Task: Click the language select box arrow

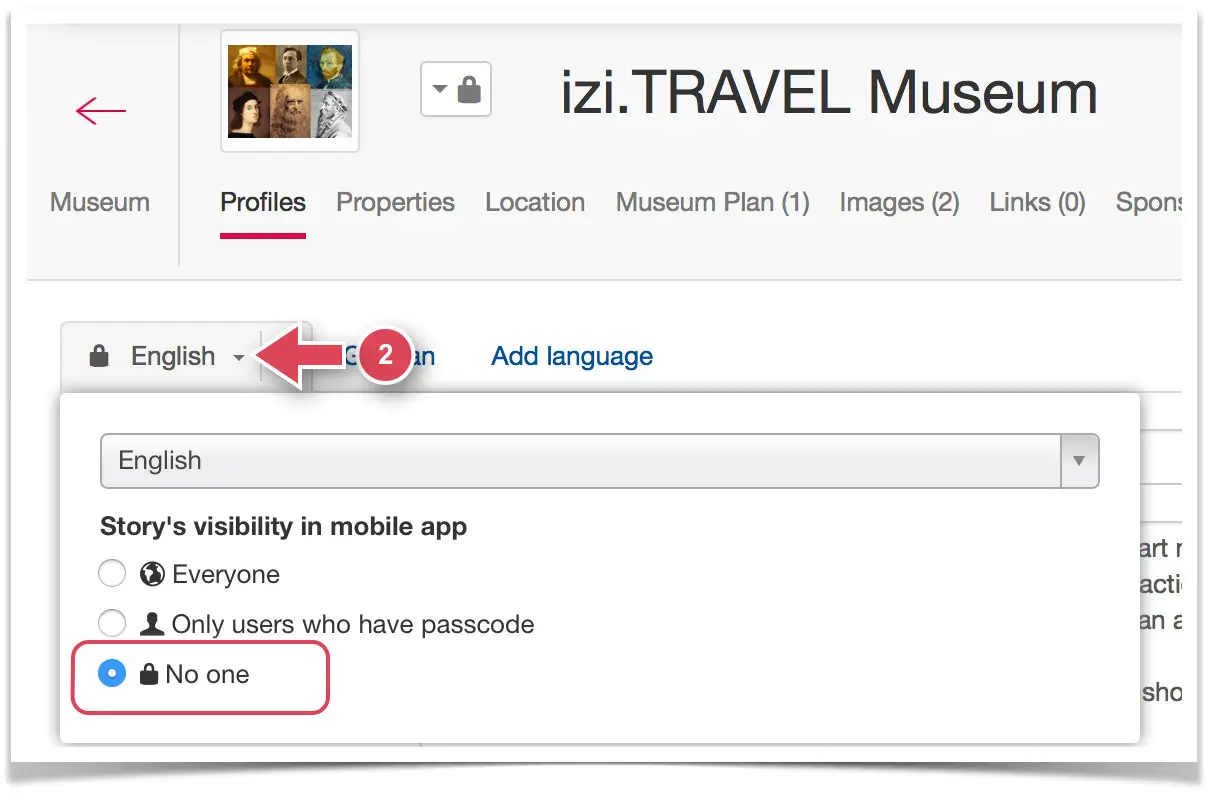Action: click(1079, 461)
